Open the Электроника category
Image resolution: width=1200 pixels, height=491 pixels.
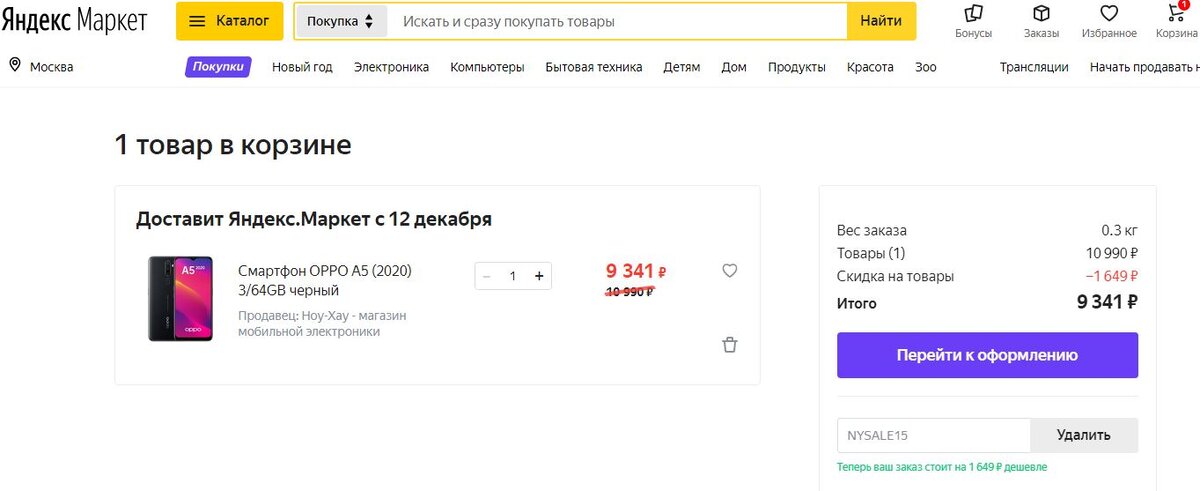tap(391, 67)
